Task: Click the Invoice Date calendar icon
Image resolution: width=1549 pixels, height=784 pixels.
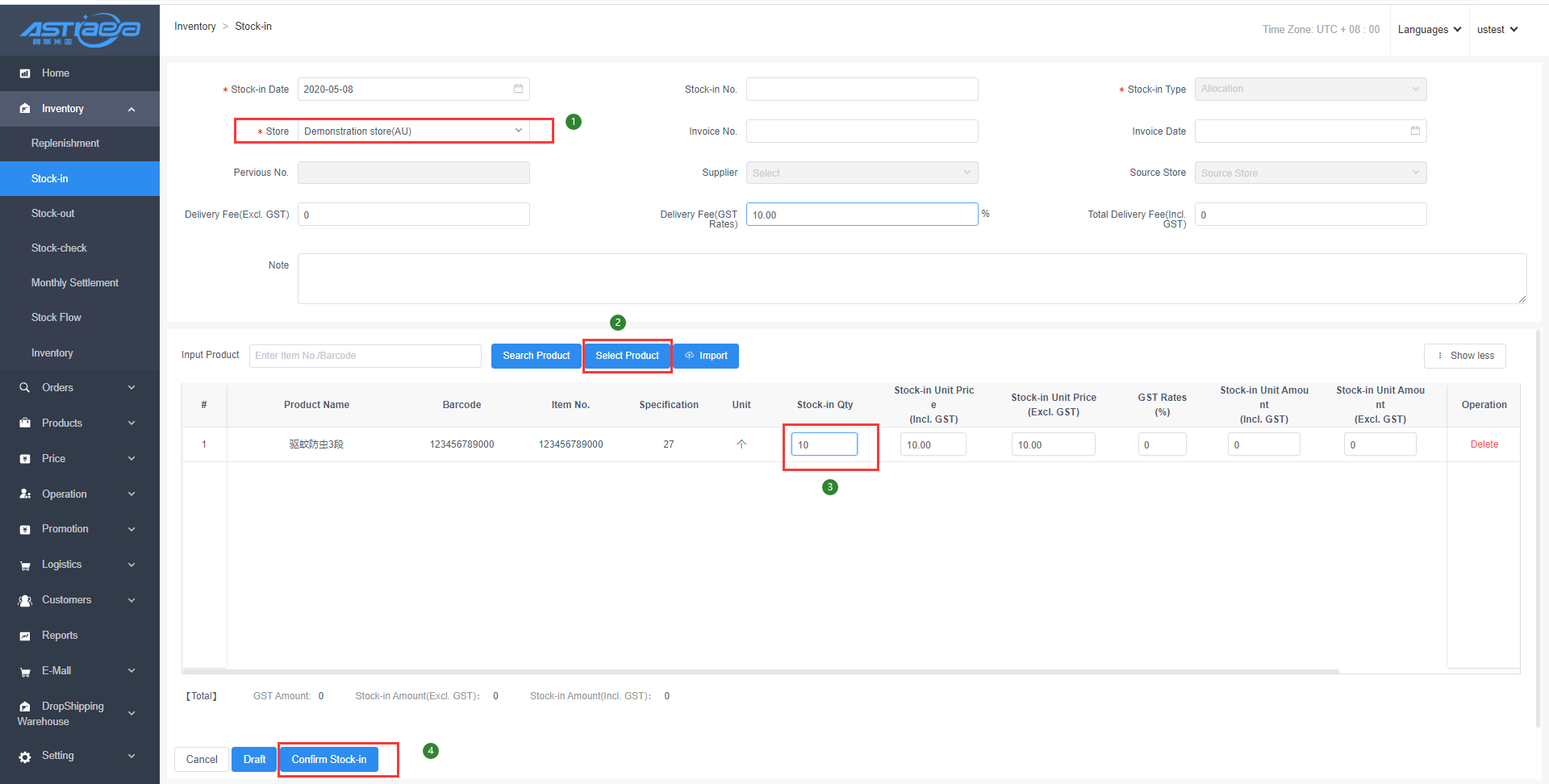Action: click(x=1415, y=131)
